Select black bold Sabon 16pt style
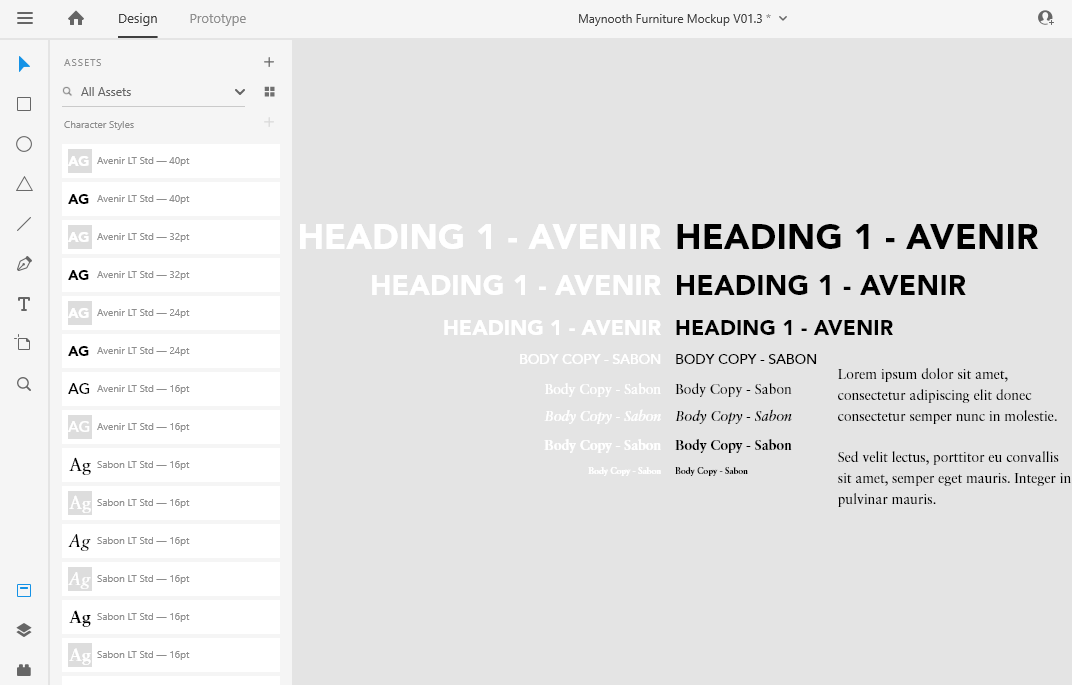The width and height of the screenshot is (1072, 685). (171, 617)
